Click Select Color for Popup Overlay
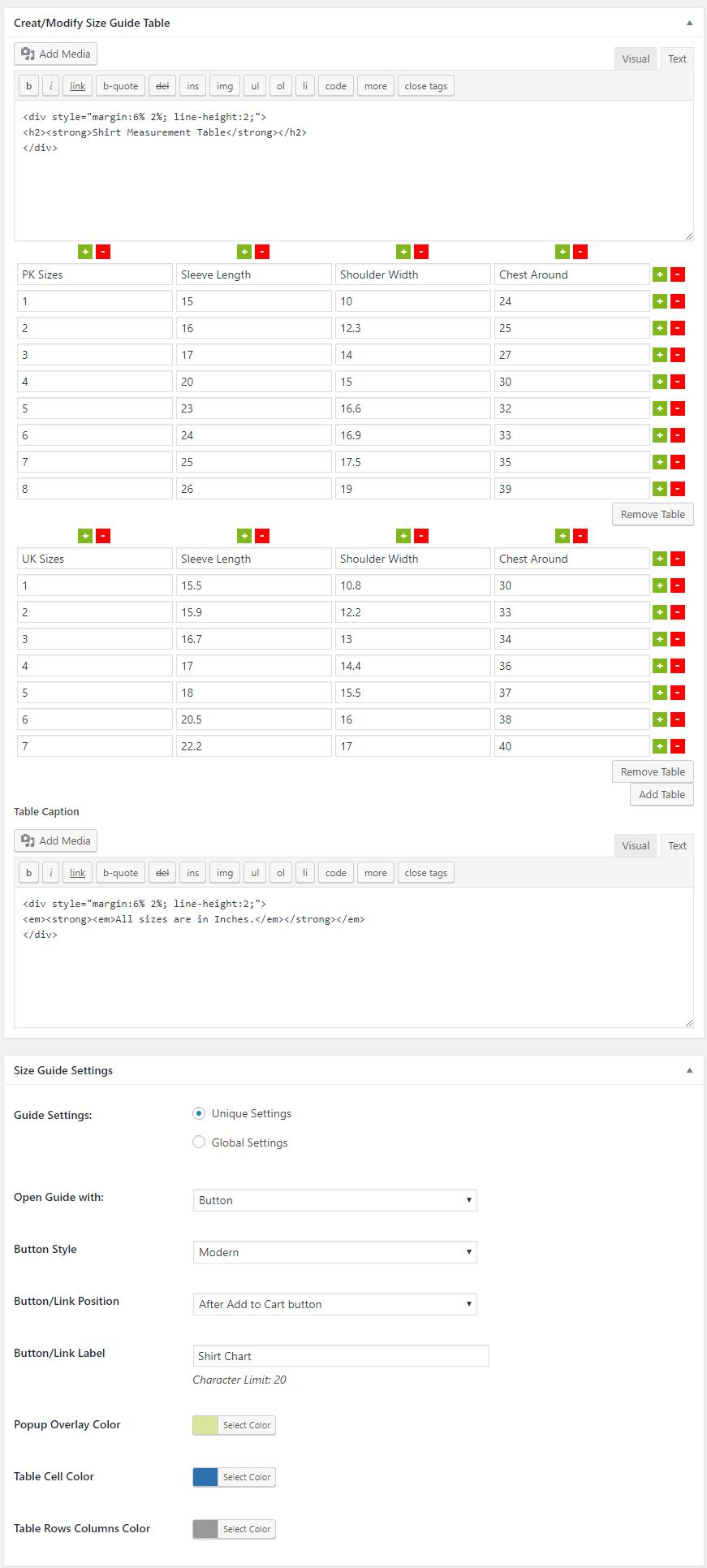Screen dimensions: 707x1568 pos(247,1425)
